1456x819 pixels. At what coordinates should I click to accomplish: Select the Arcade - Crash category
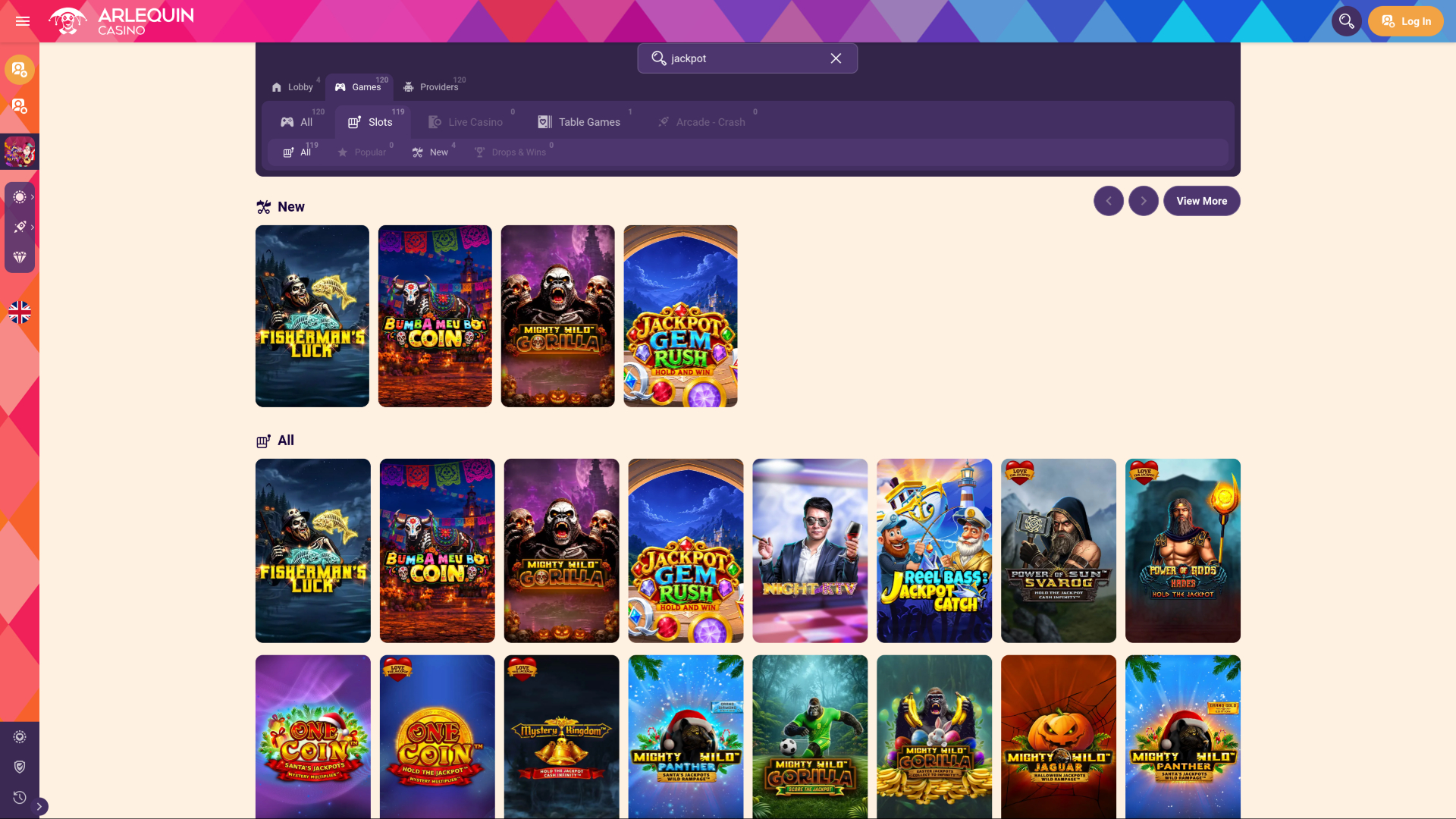(702, 122)
